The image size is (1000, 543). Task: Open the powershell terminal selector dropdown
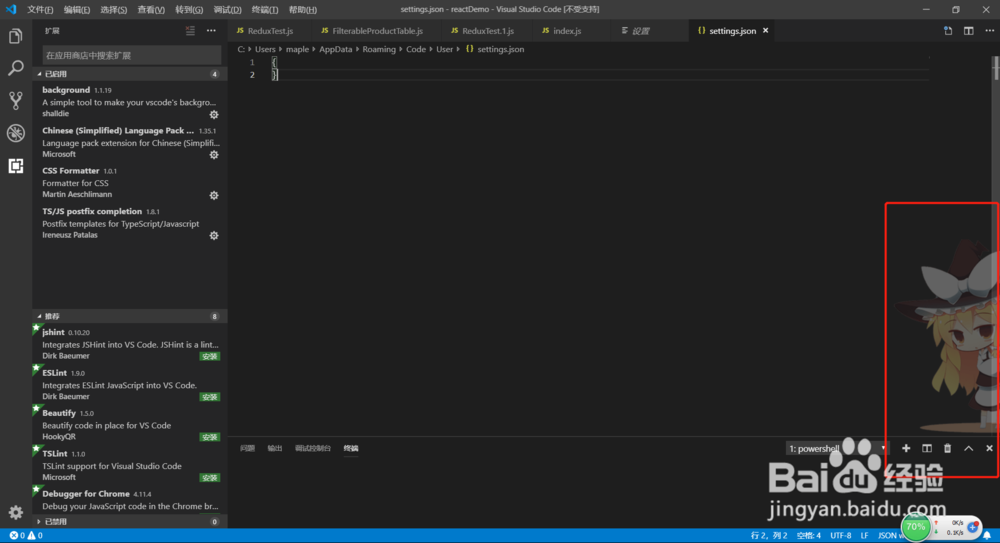point(837,449)
